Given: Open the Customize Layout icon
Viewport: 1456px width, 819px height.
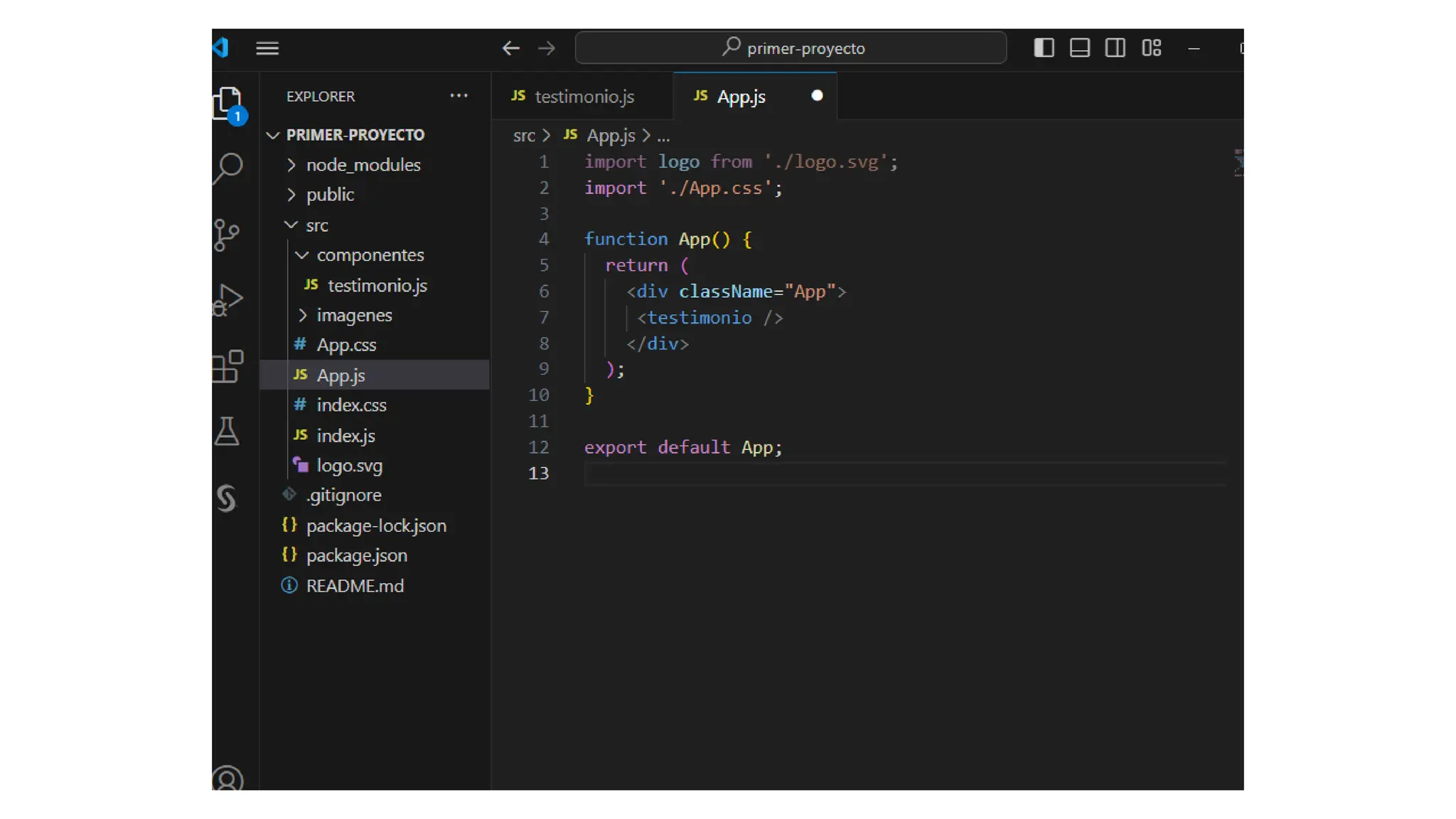Looking at the screenshot, I should click(x=1152, y=48).
